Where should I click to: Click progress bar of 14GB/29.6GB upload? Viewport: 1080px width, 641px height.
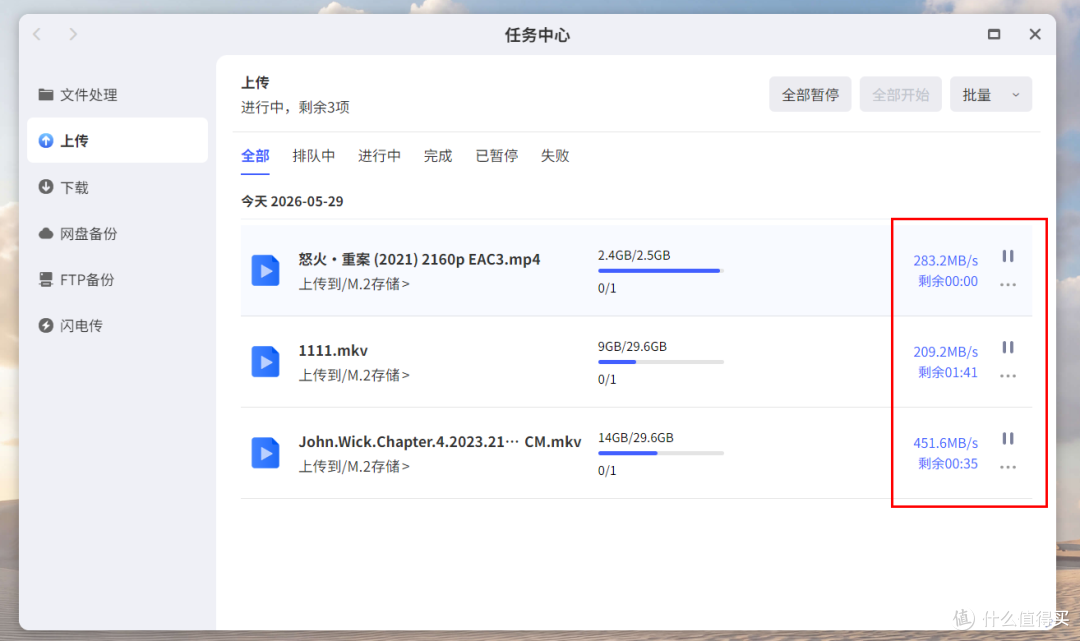pos(661,453)
